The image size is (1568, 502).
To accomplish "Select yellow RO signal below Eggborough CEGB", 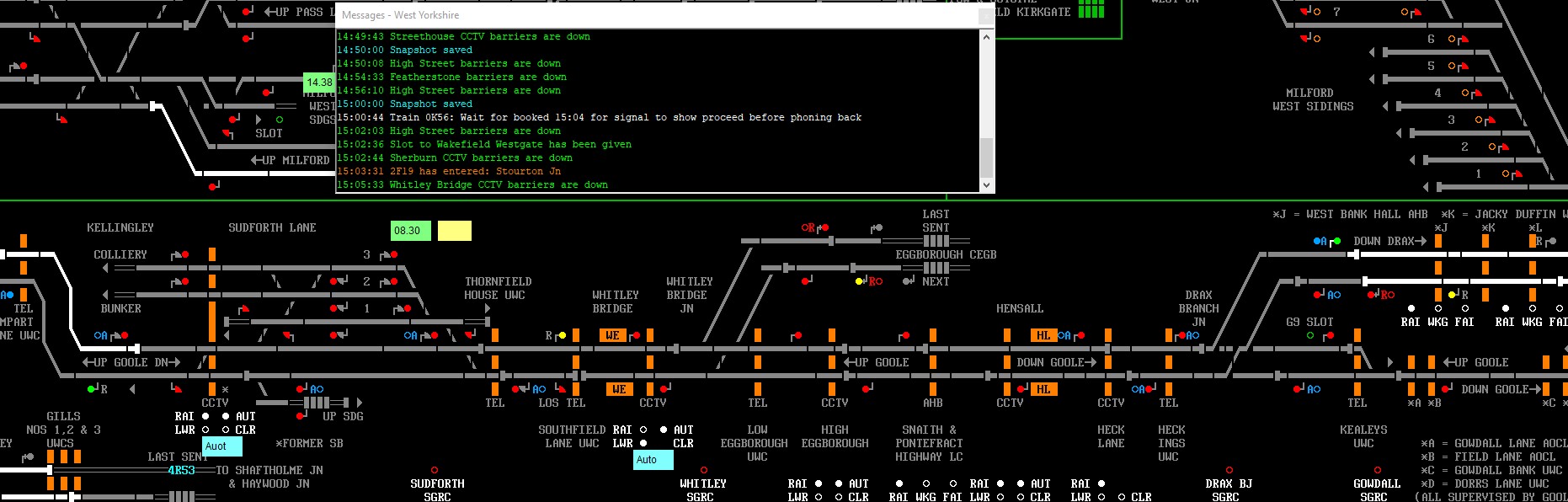I will 859,281.
